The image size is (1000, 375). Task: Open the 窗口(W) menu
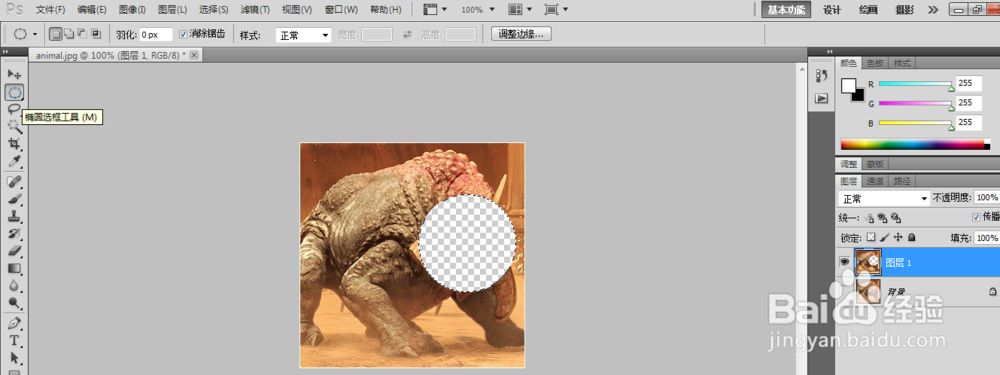pyautogui.click(x=341, y=10)
